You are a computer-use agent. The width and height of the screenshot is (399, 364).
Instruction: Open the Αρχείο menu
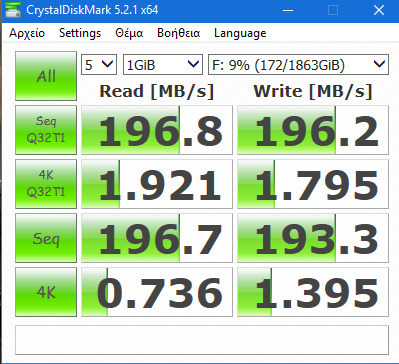pos(27,33)
